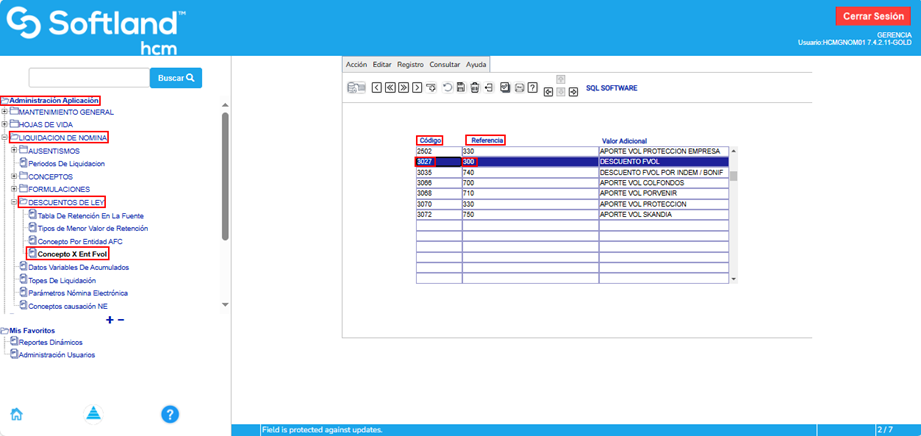
Task: Click the search text input field
Action: point(88,77)
